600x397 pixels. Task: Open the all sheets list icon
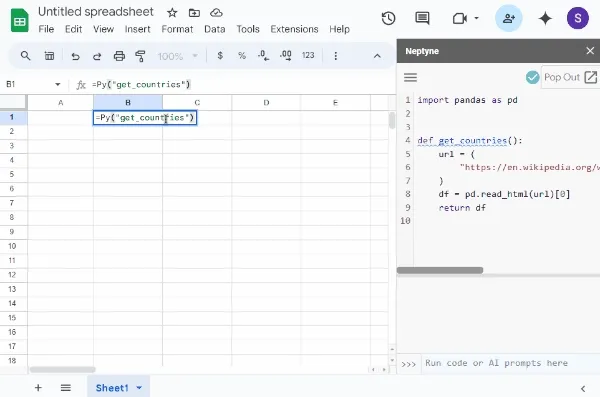[66, 388]
